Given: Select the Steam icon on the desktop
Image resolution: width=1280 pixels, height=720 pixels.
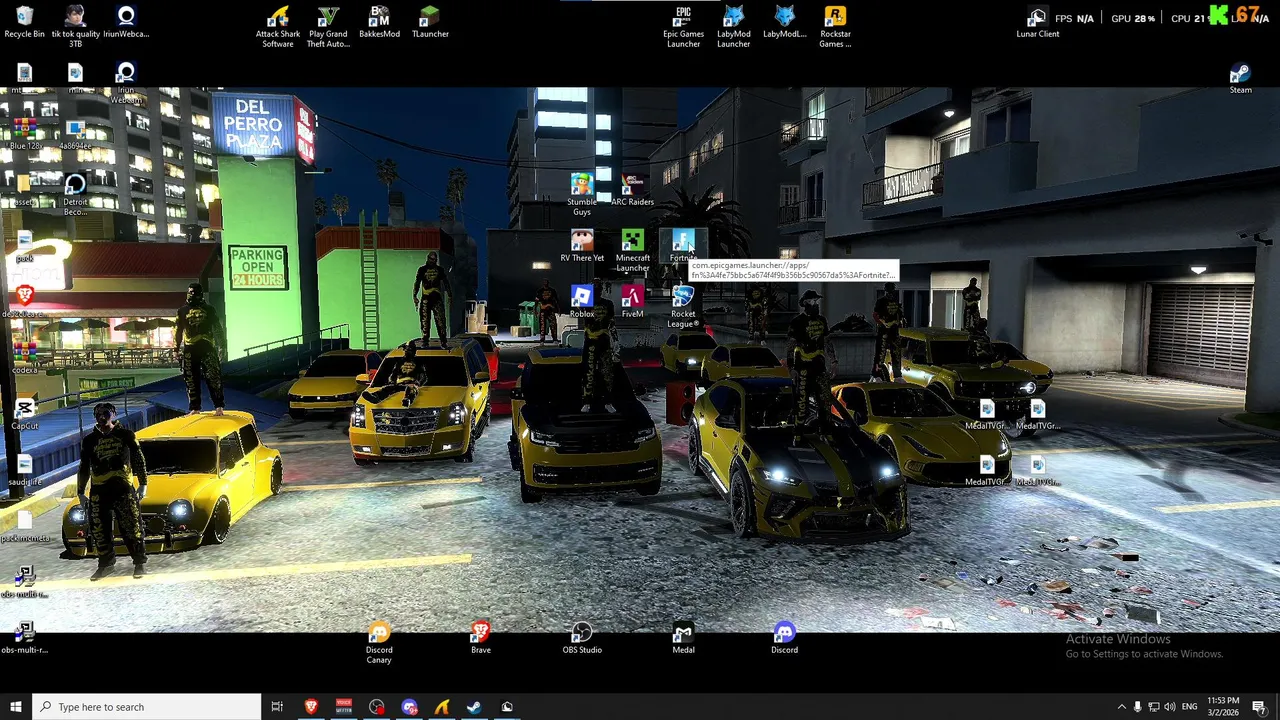Looking at the screenshot, I should pos(1240,79).
